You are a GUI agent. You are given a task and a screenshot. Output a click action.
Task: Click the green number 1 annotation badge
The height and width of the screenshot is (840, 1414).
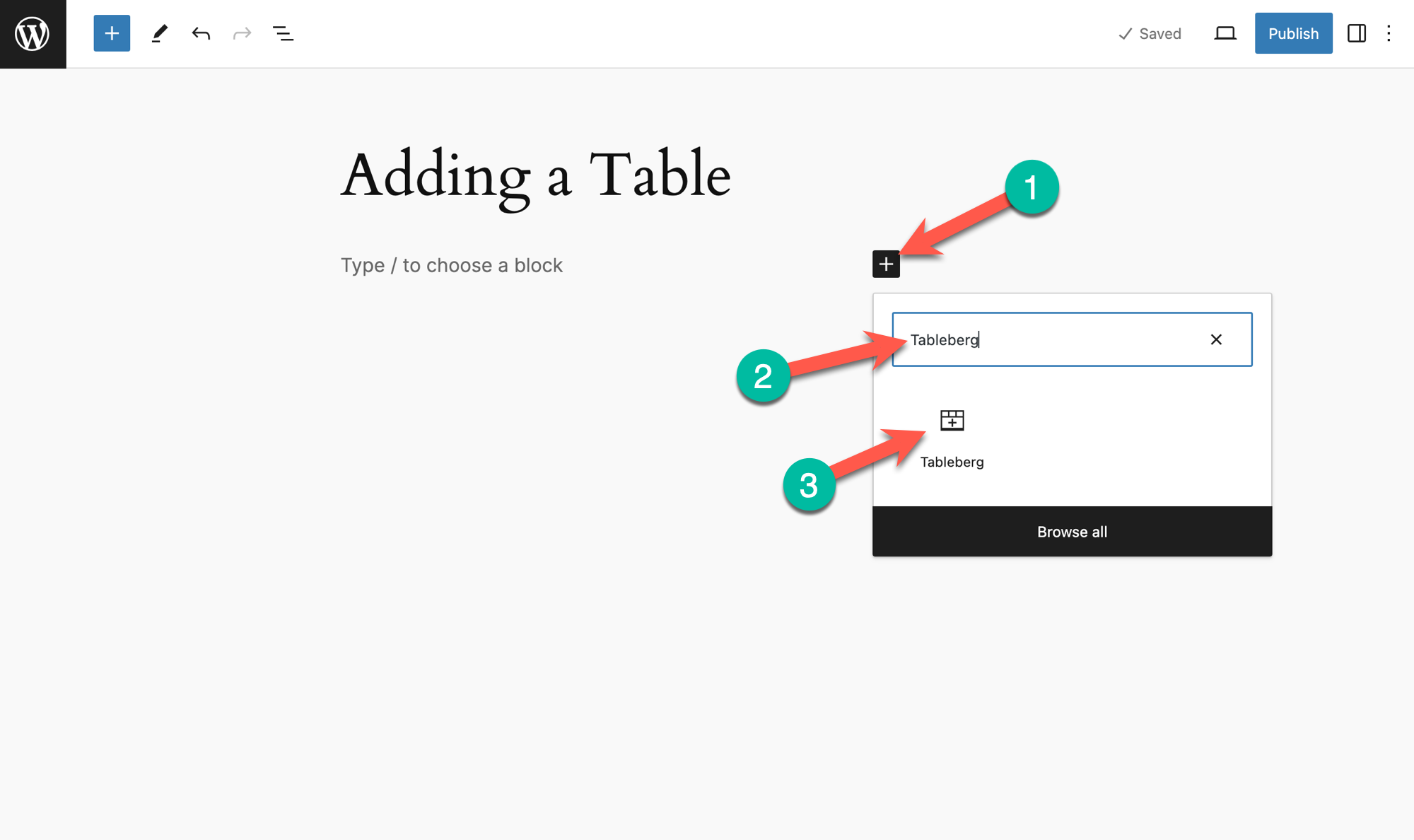1032,188
